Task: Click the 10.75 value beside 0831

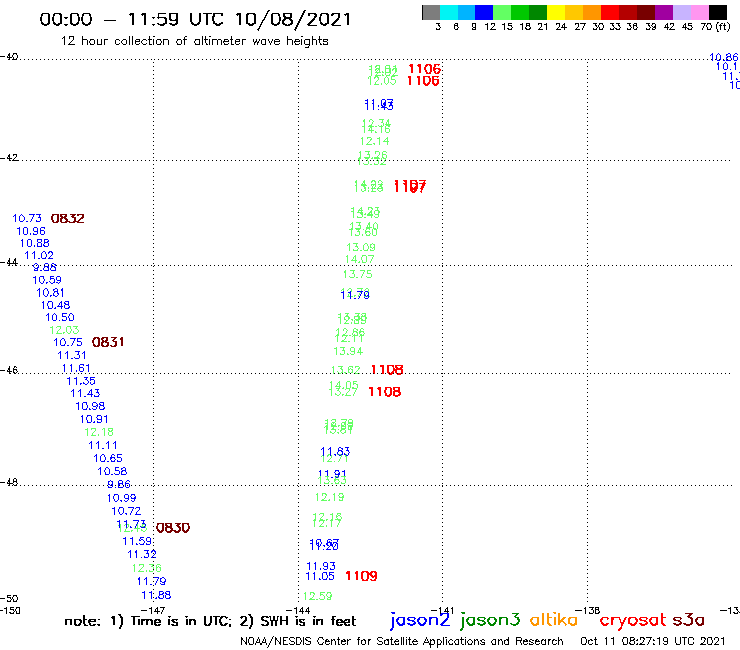Action: coord(68,342)
